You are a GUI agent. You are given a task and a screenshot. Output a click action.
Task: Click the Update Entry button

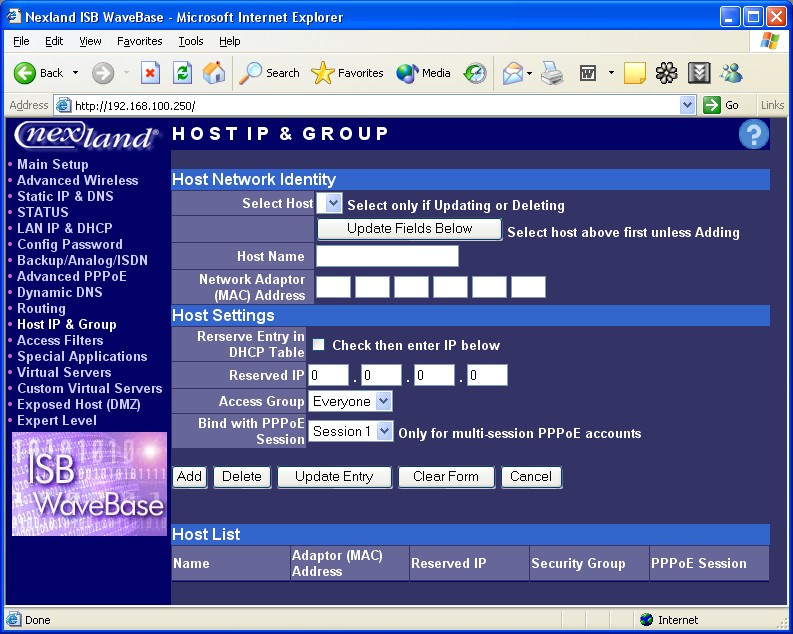pyautogui.click(x=334, y=477)
